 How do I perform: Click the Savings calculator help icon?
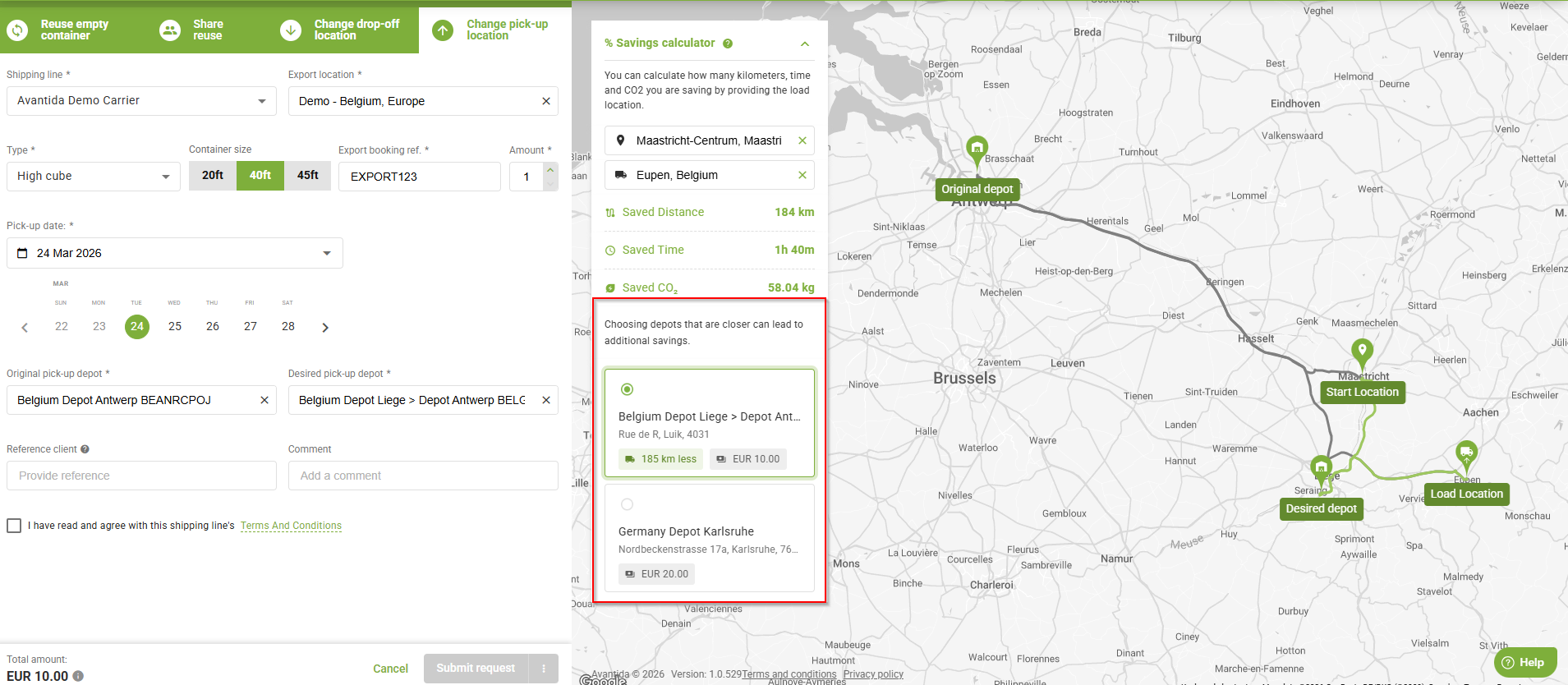pos(728,44)
